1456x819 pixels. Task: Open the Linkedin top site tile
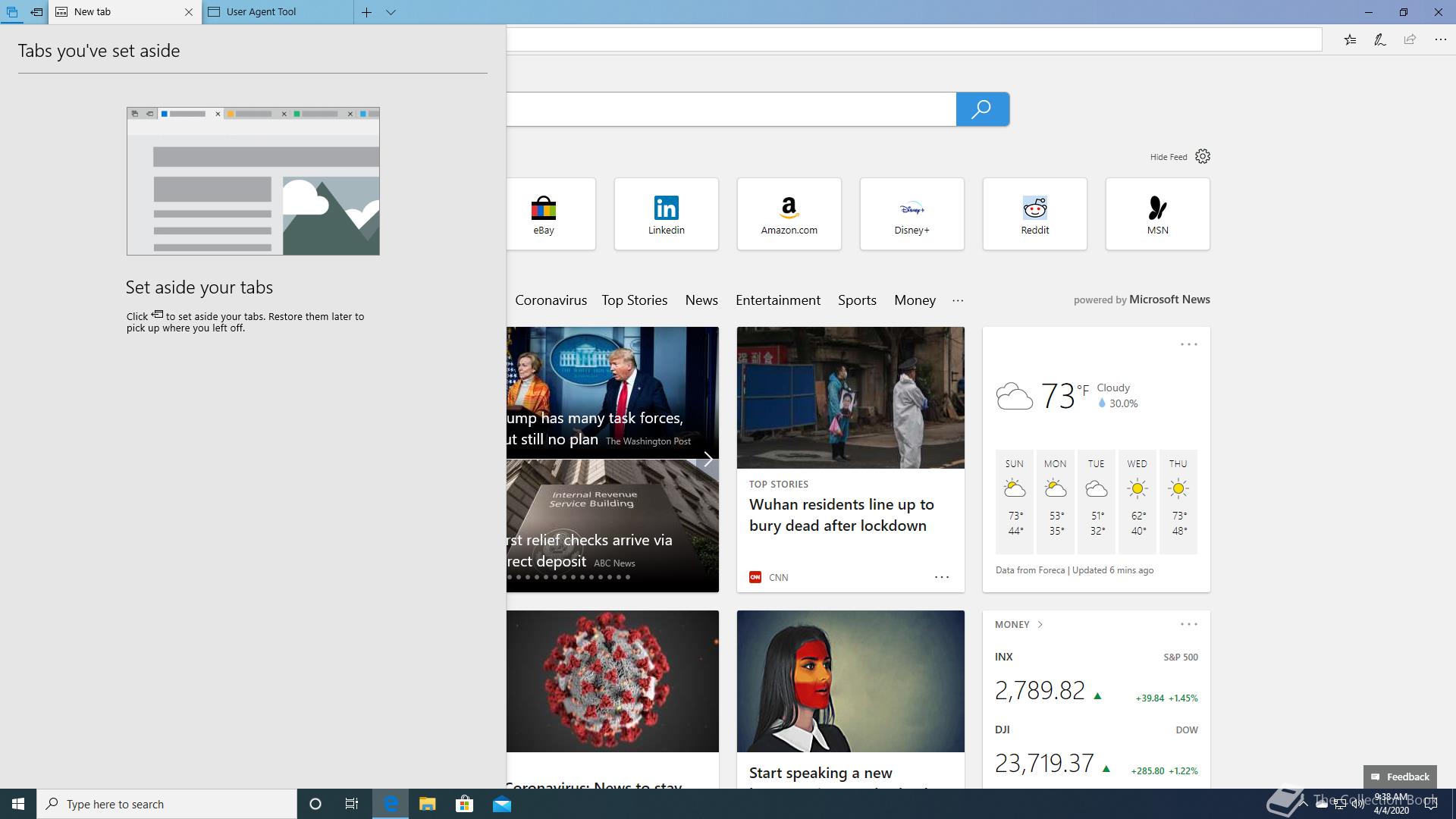pyautogui.click(x=667, y=214)
